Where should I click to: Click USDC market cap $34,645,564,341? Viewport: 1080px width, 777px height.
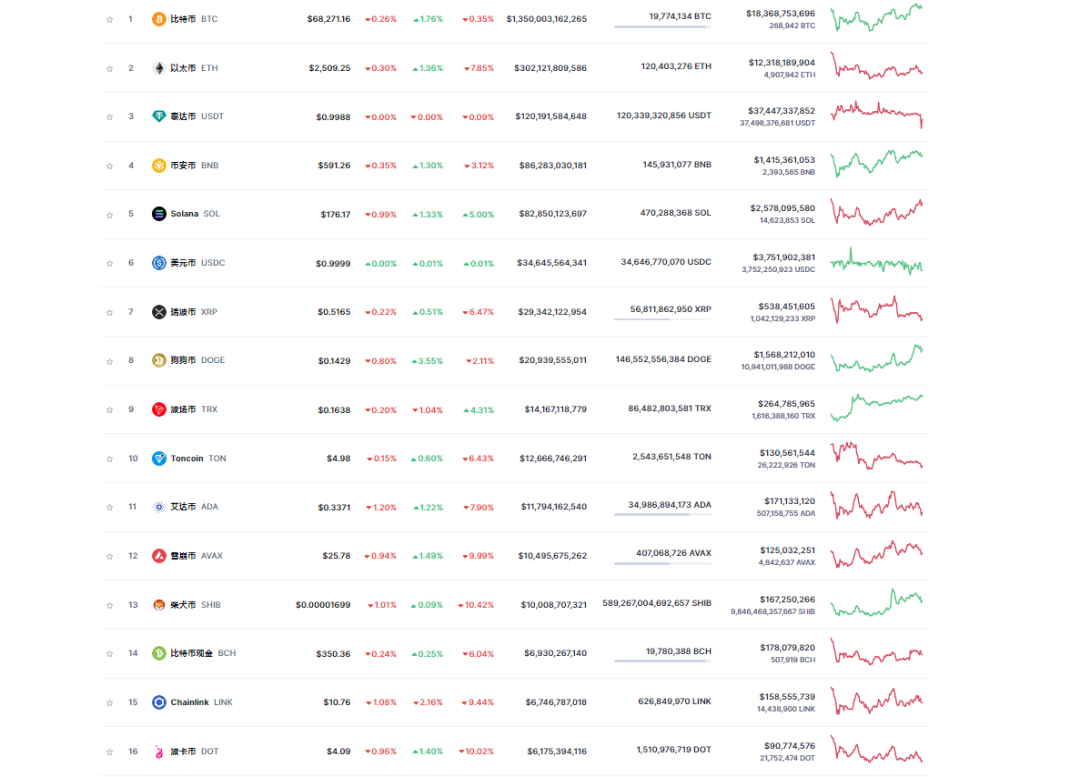(552, 263)
